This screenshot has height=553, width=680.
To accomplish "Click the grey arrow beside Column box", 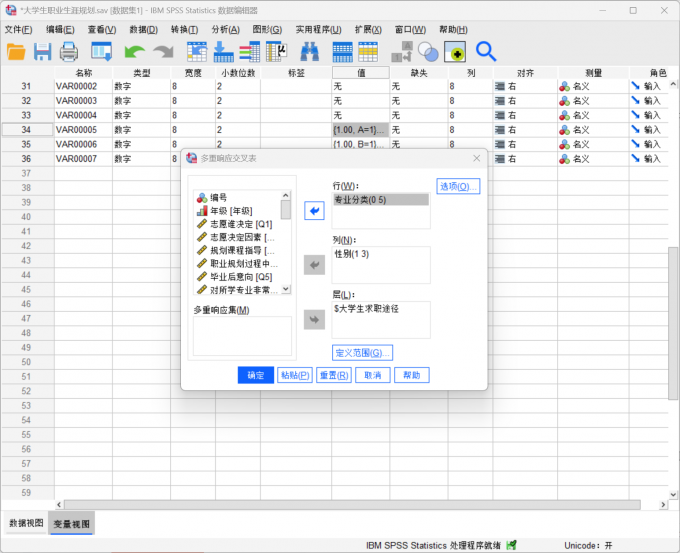I will 314,265.
